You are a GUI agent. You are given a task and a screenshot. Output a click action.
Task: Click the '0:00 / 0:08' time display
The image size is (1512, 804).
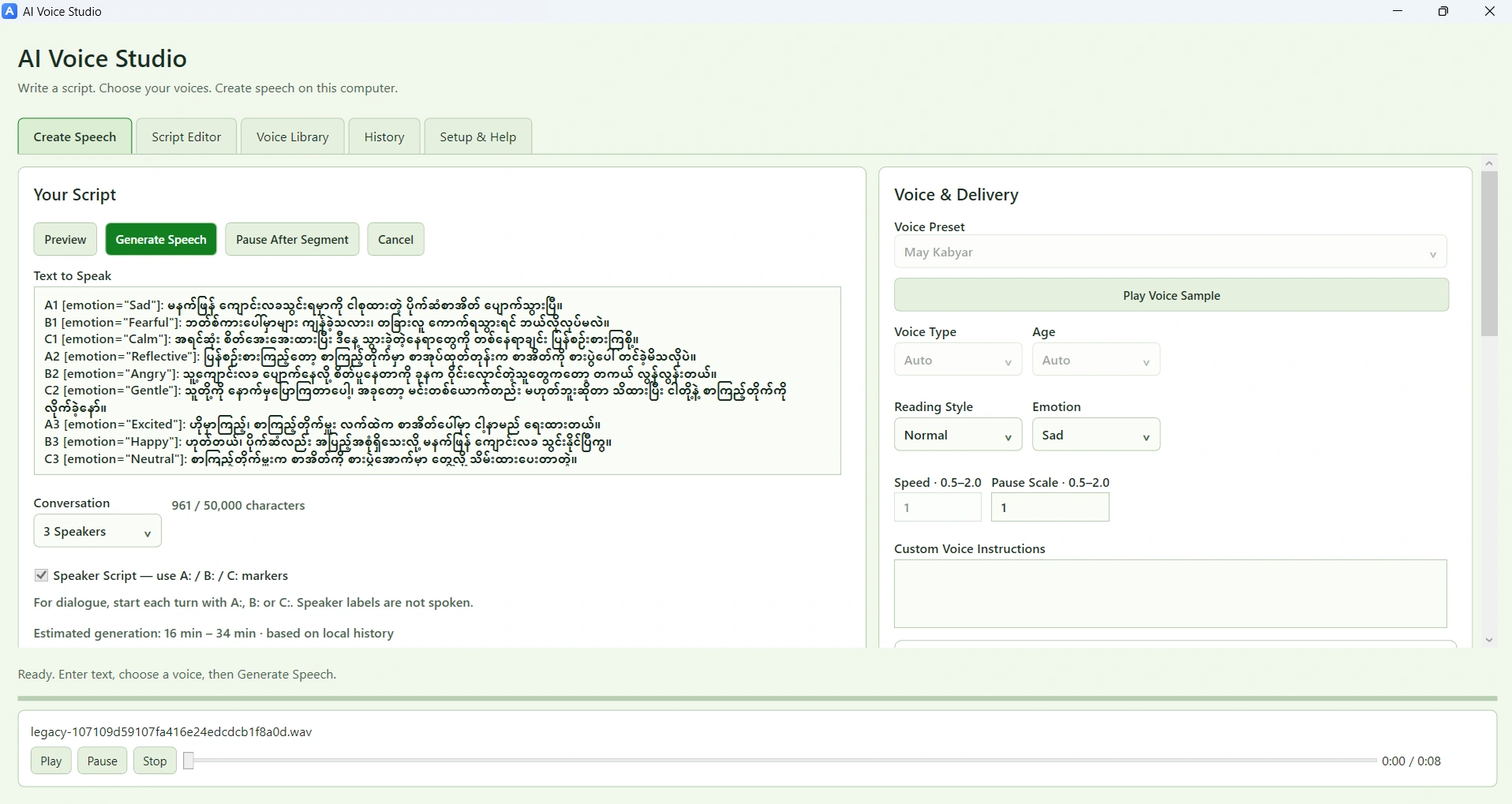1411,761
